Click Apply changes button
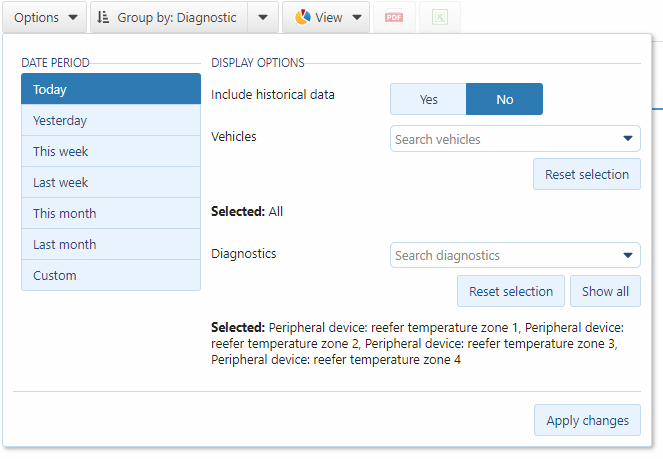This screenshot has width=663, height=459. [587, 420]
